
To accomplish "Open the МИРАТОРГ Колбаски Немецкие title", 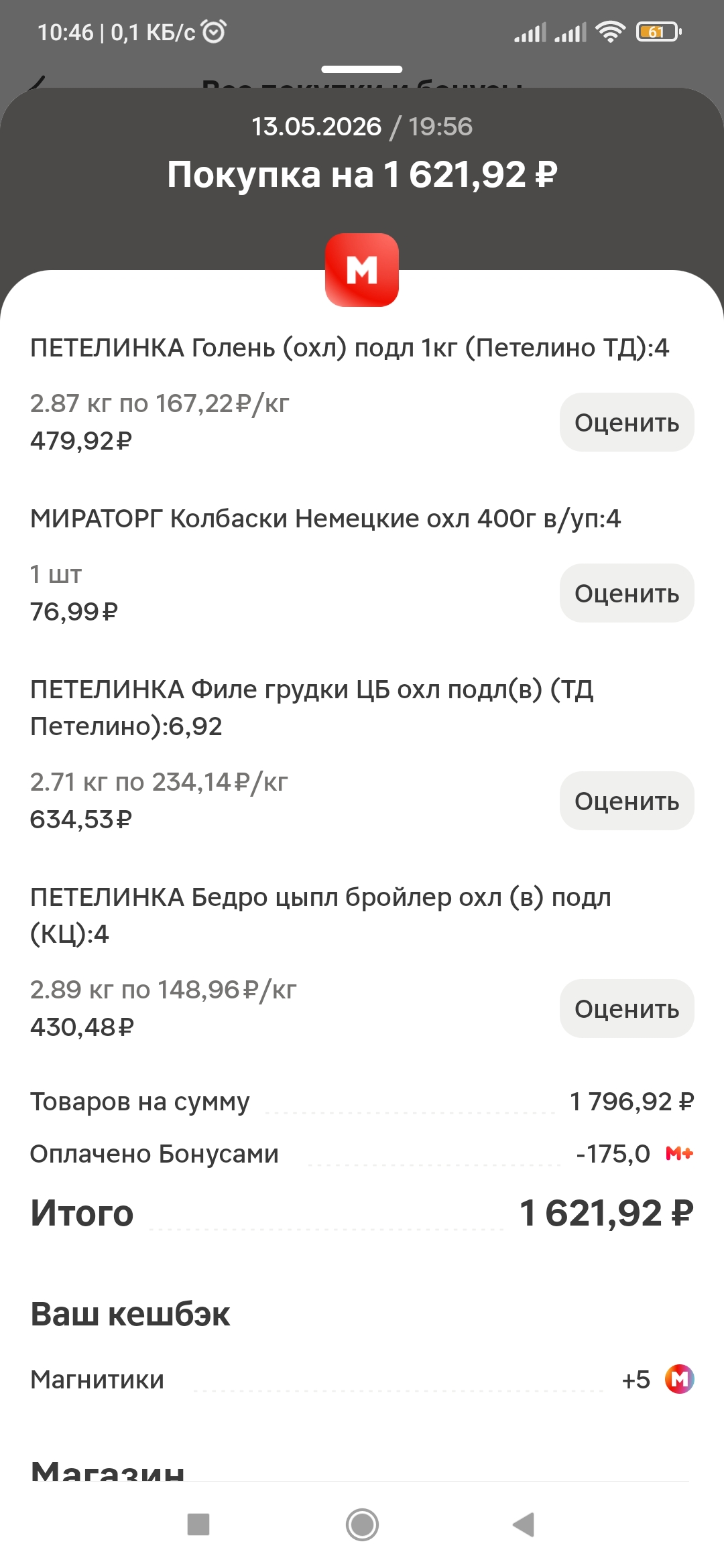I will (325, 519).
